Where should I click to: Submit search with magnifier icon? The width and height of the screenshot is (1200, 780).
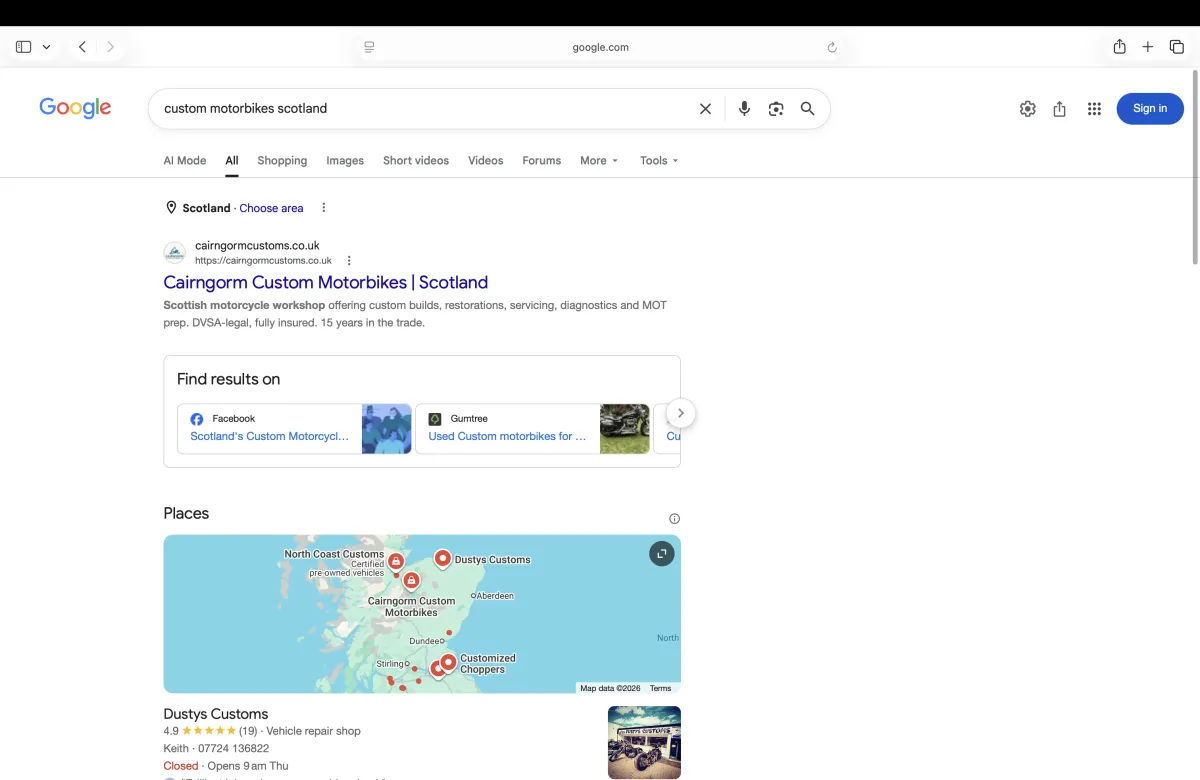pyautogui.click(x=808, y=109)
